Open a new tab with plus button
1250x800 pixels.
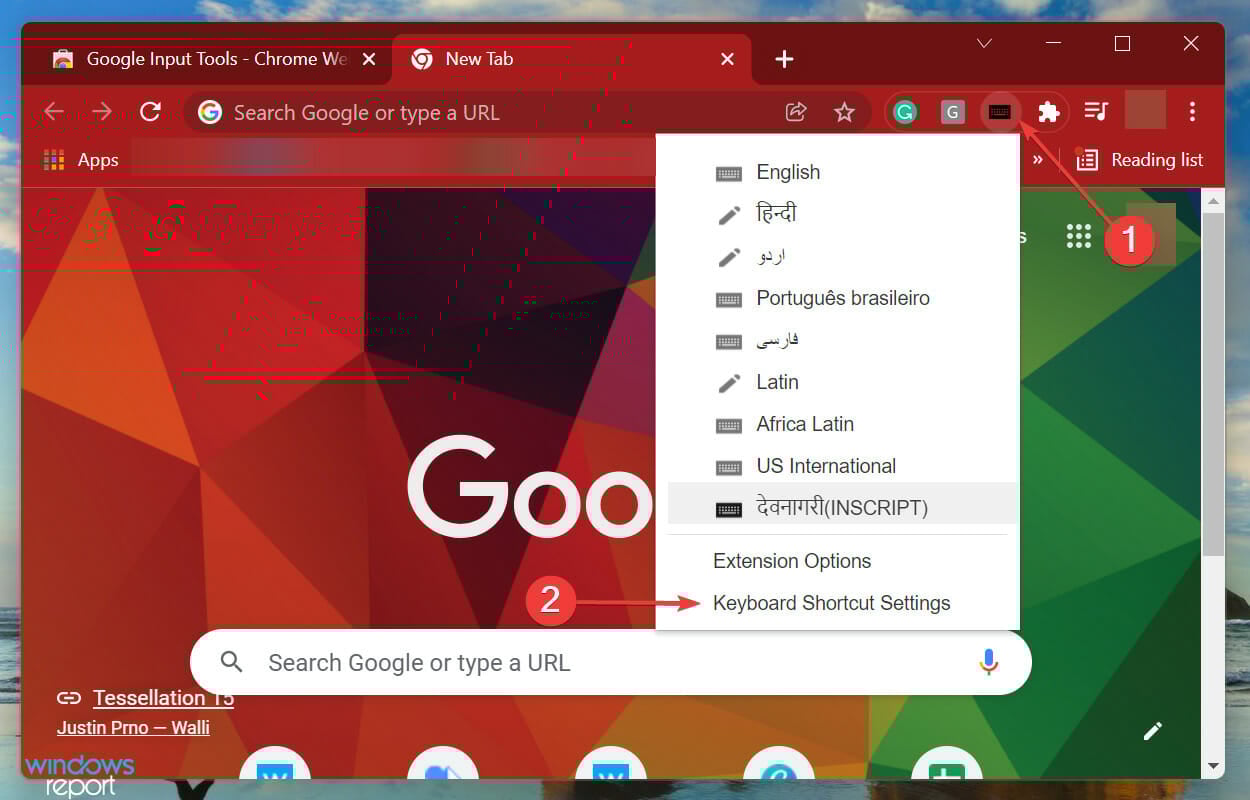[784, 59]
